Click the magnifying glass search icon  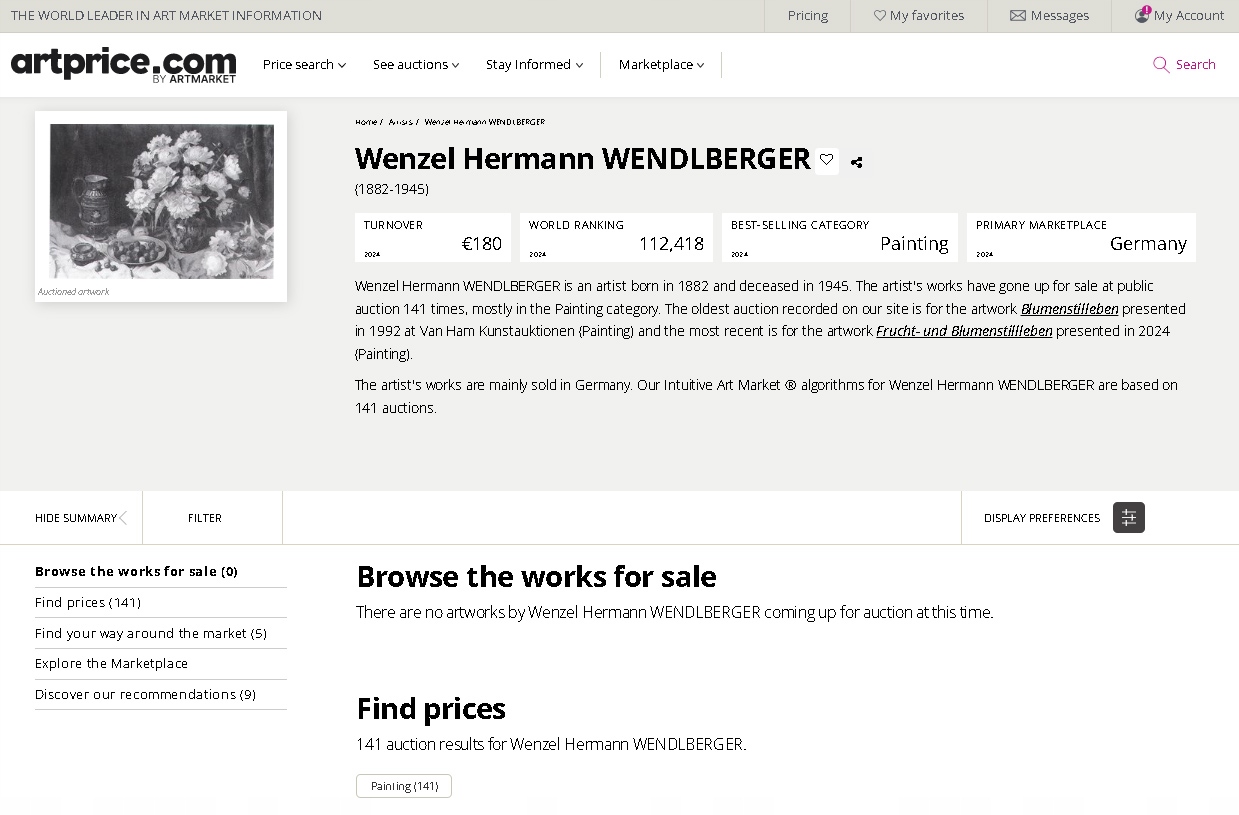[1161, 65]
